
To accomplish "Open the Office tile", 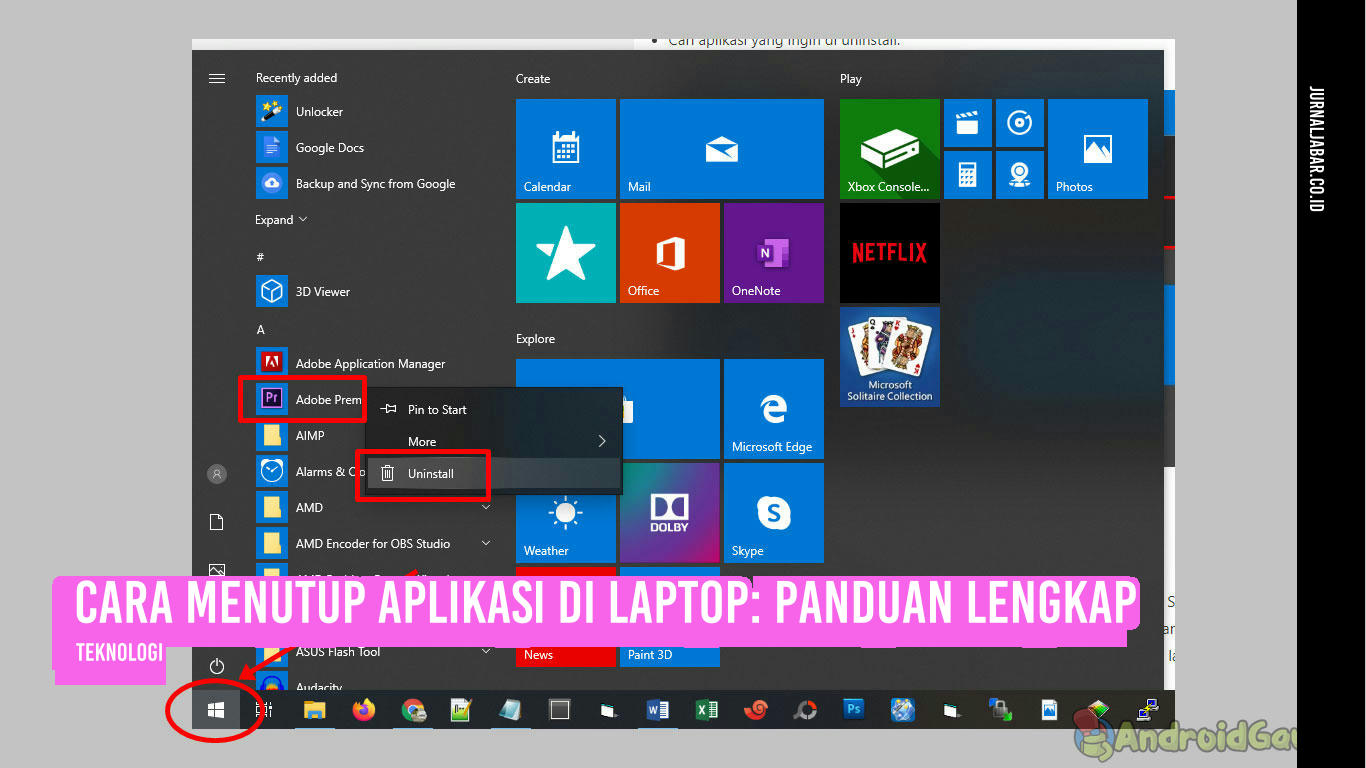I will pos(670,252).
